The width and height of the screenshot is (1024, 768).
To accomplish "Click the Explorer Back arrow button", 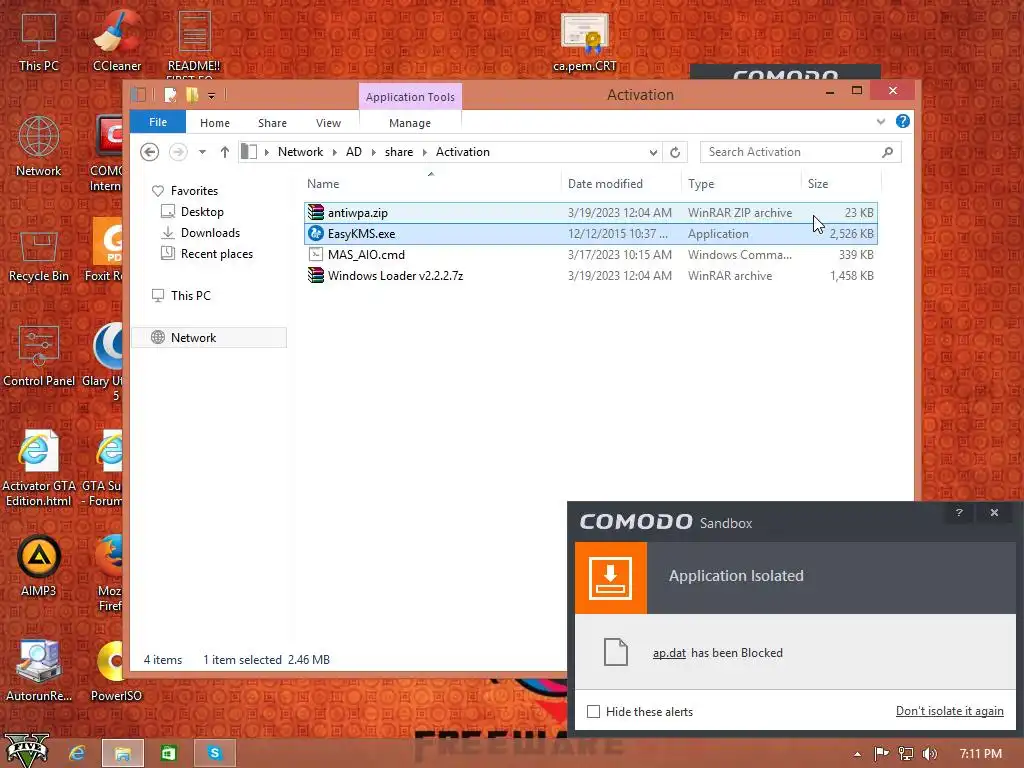I will [x=150, y=152].
